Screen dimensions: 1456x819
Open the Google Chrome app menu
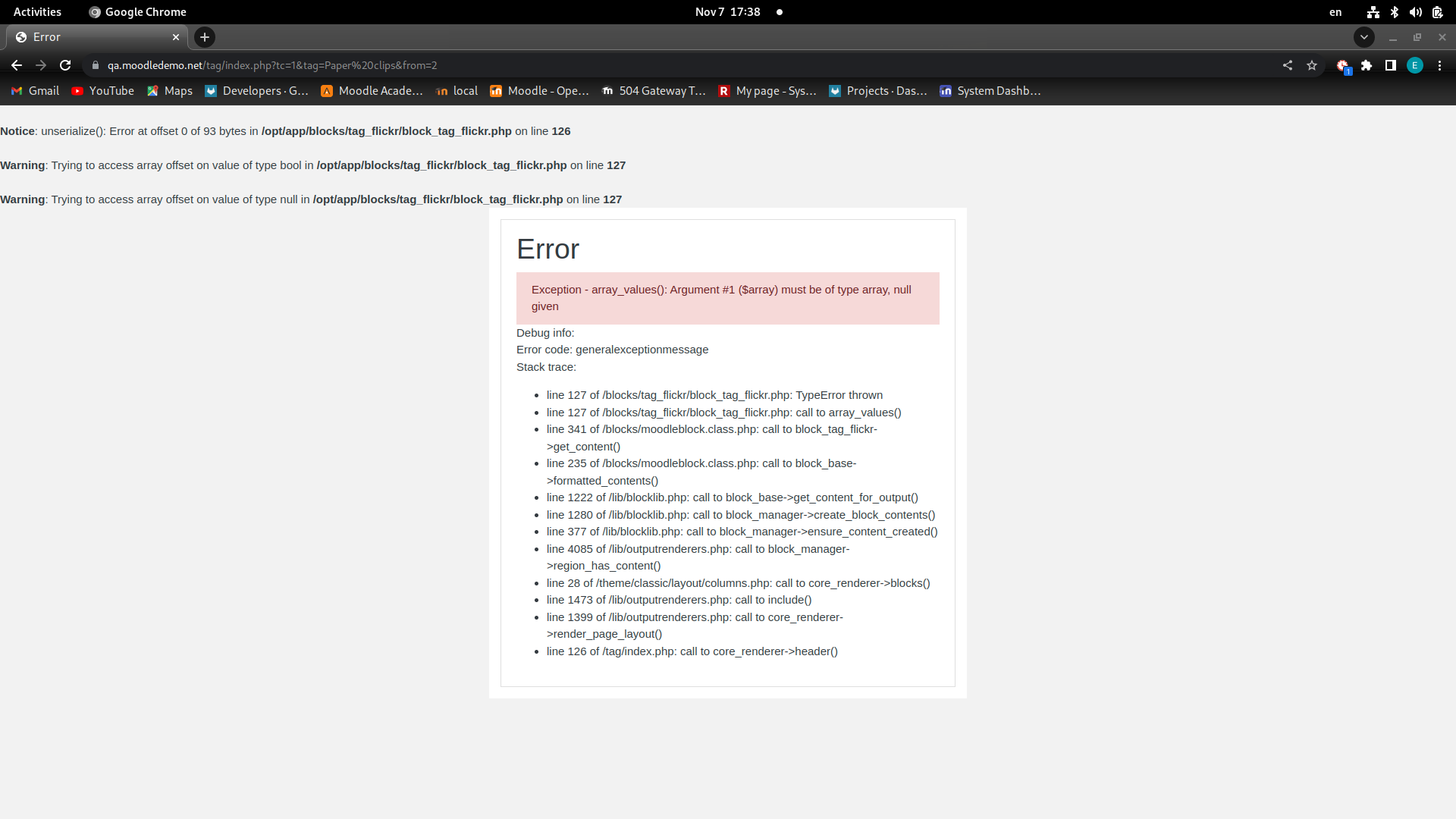[x=138, y=12]
